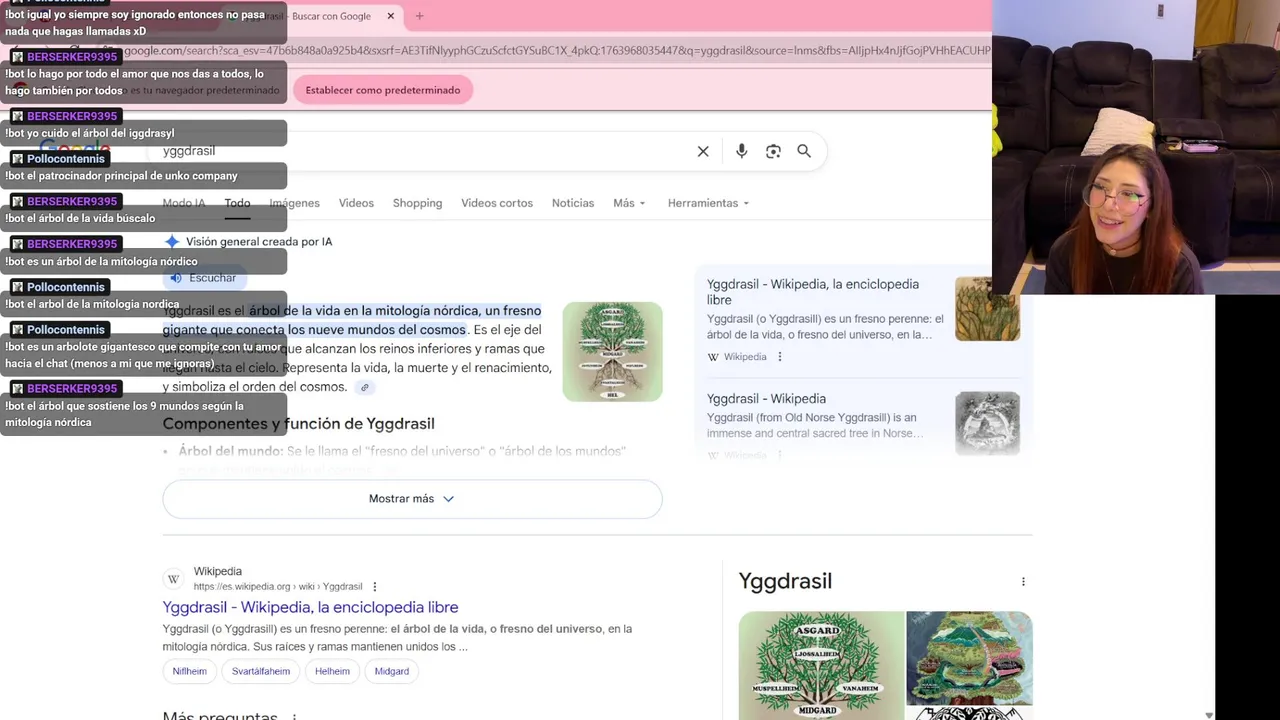Clear the search box with the X icon
The image size is (1280, 720).
coord(703,151)
